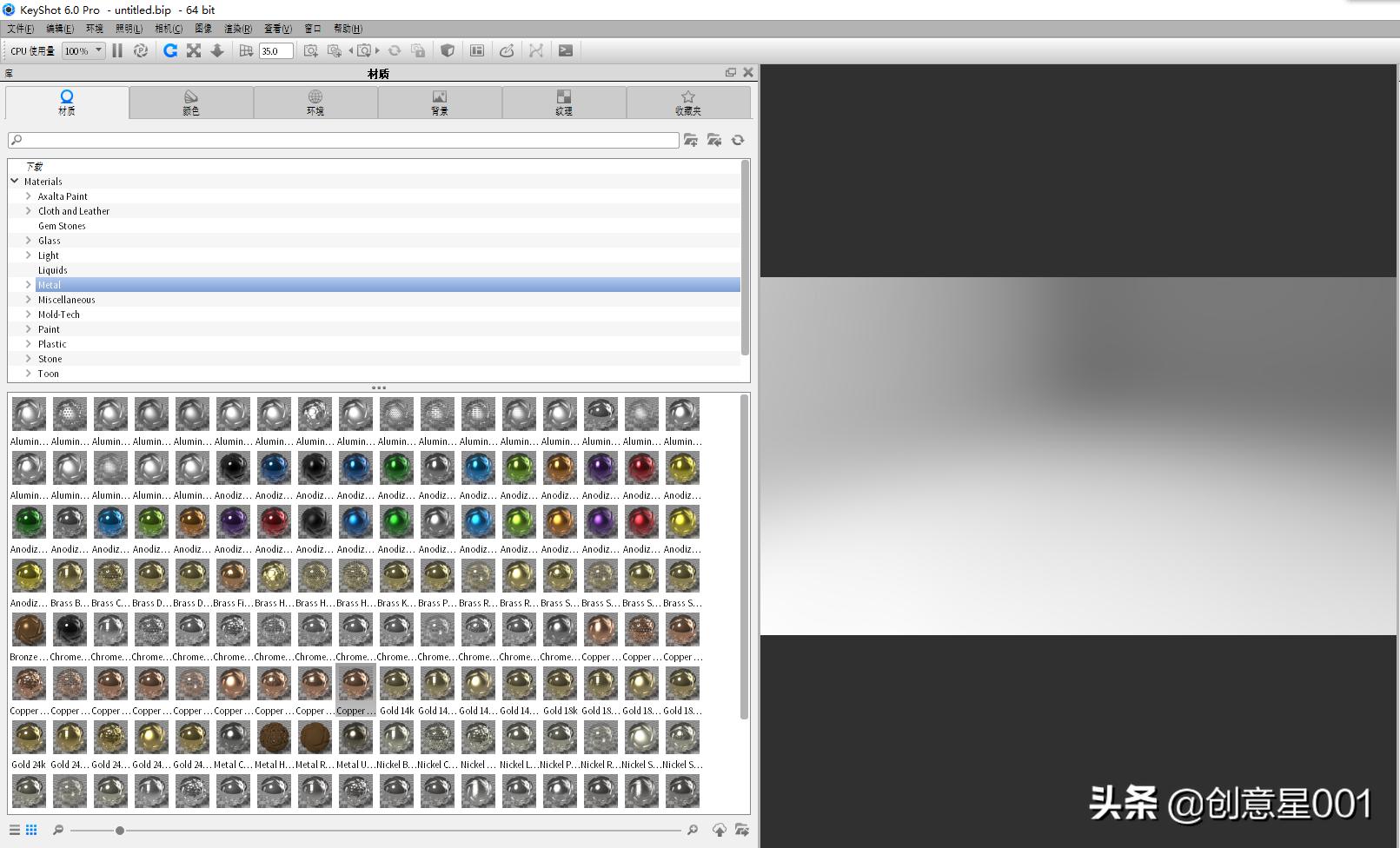Viewport: 1400px width, 848px height.
Task: Click the crossed-lines network toolbar icon
Action: point(536,50)
